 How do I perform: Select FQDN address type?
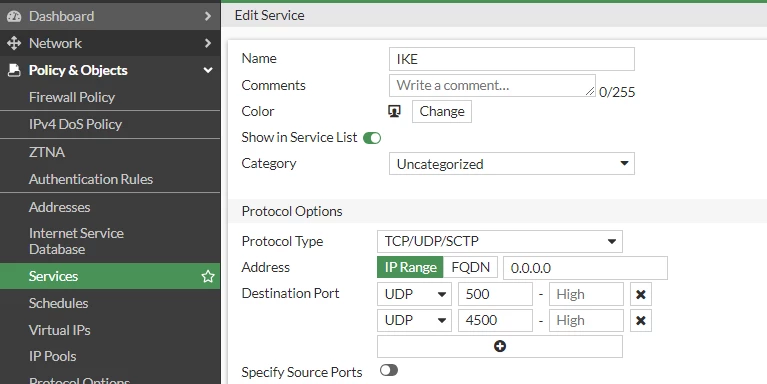click(470, 268)
